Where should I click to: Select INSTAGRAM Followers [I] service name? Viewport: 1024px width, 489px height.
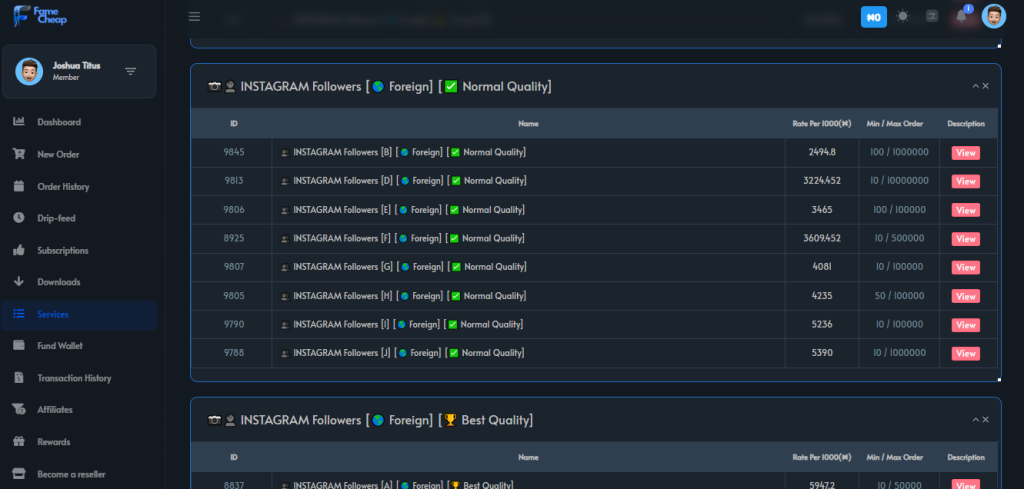tap(402, 324)
